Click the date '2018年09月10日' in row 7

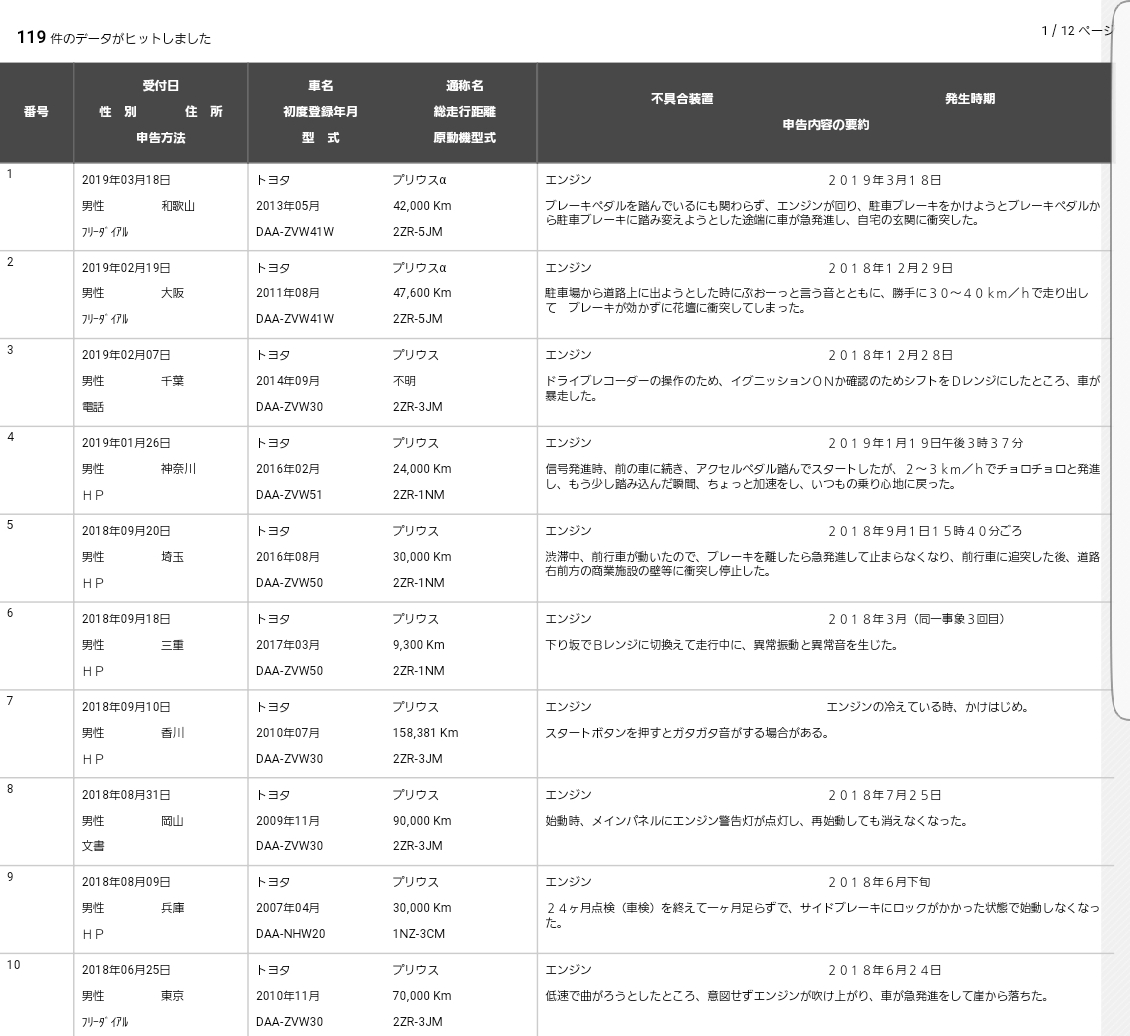pos(126,707)
